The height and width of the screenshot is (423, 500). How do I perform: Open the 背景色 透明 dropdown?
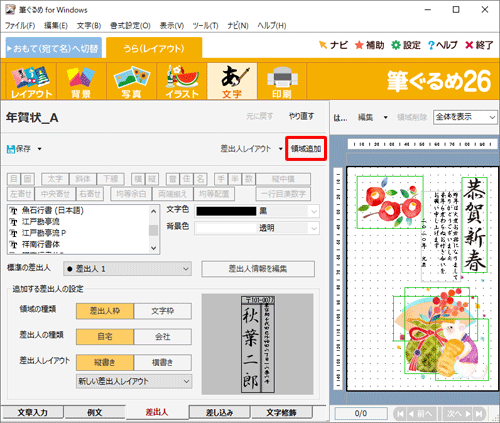(314, 228)
